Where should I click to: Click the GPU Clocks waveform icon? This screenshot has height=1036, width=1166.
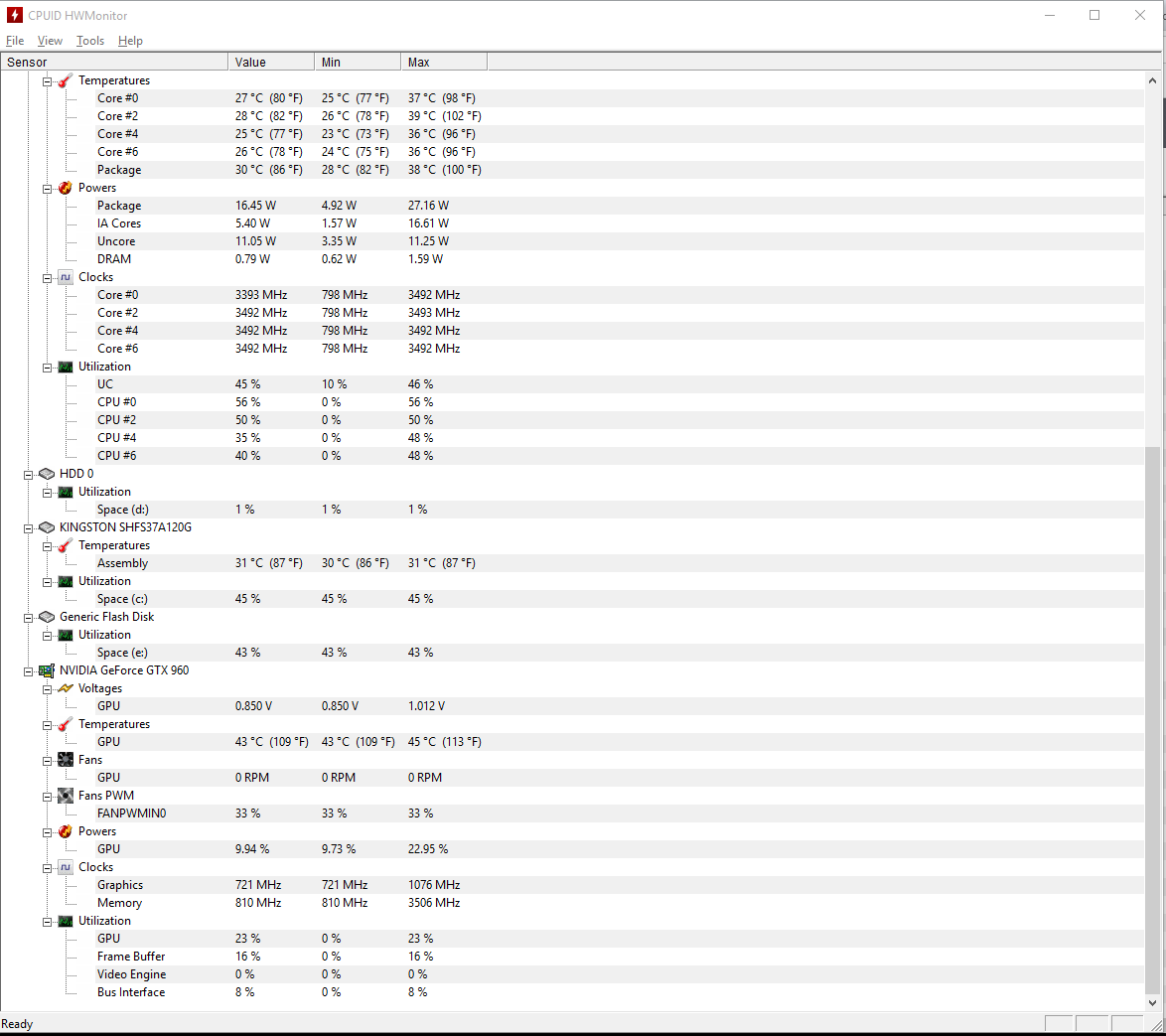66,866
